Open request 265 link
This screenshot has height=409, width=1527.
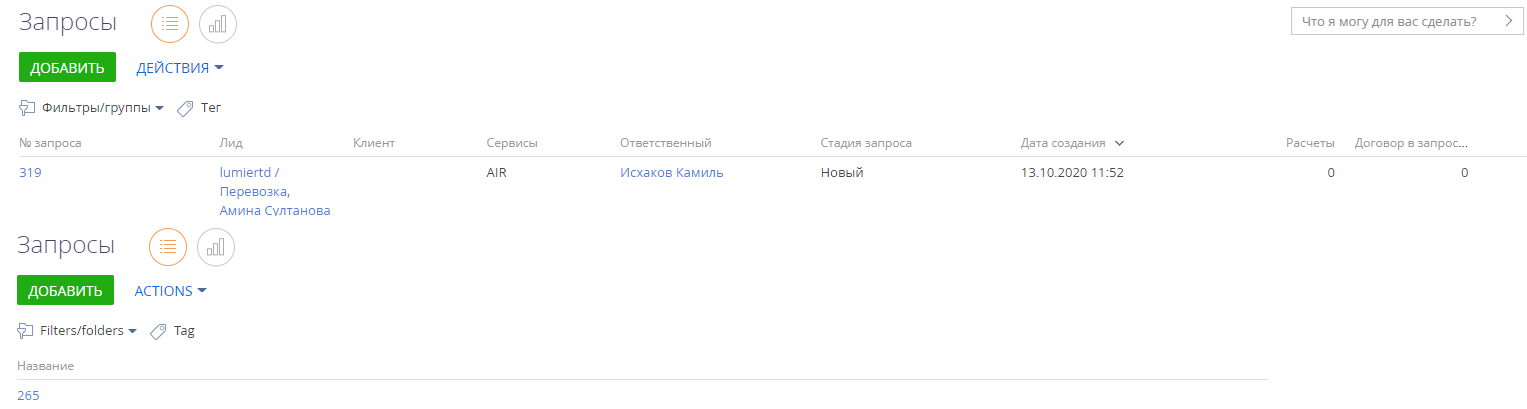28,395
